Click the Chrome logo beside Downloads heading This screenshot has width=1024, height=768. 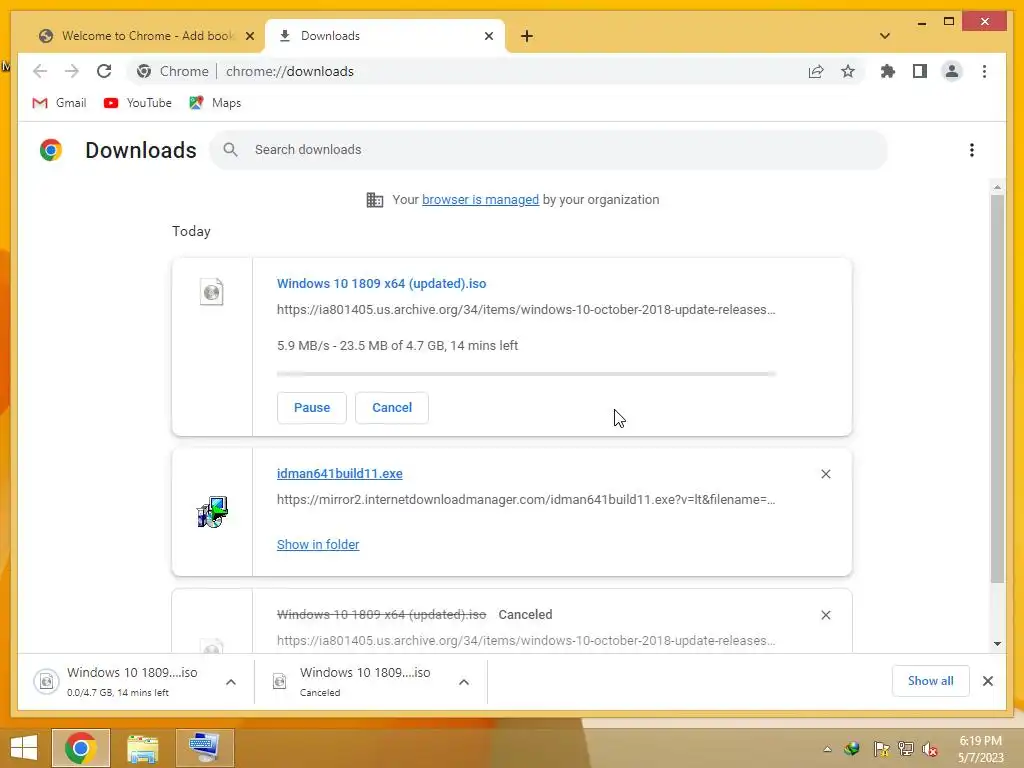[51, 150]
